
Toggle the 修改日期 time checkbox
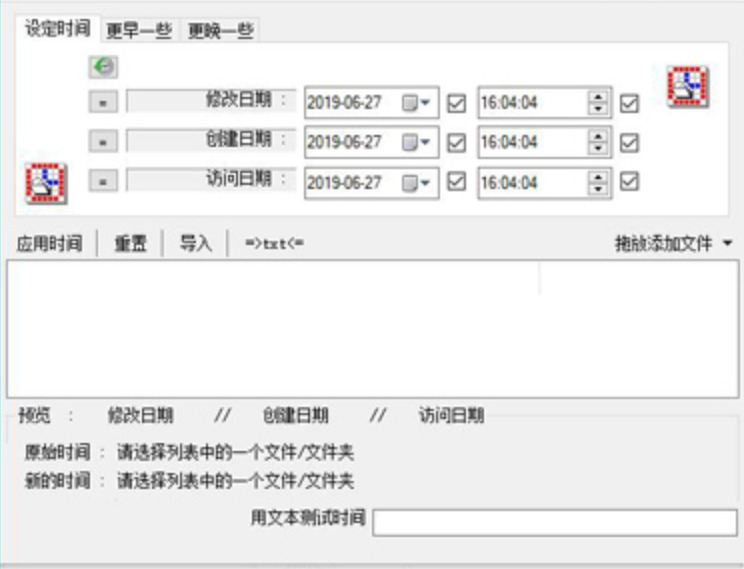pyautogui.click(x=629, y=103)
